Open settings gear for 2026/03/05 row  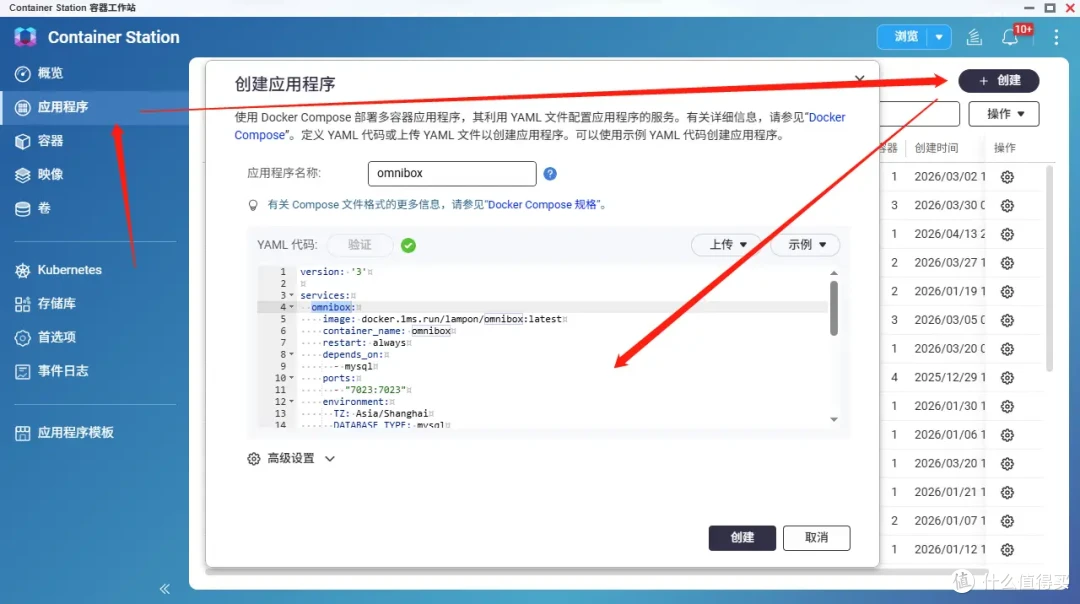(1007, 321)
